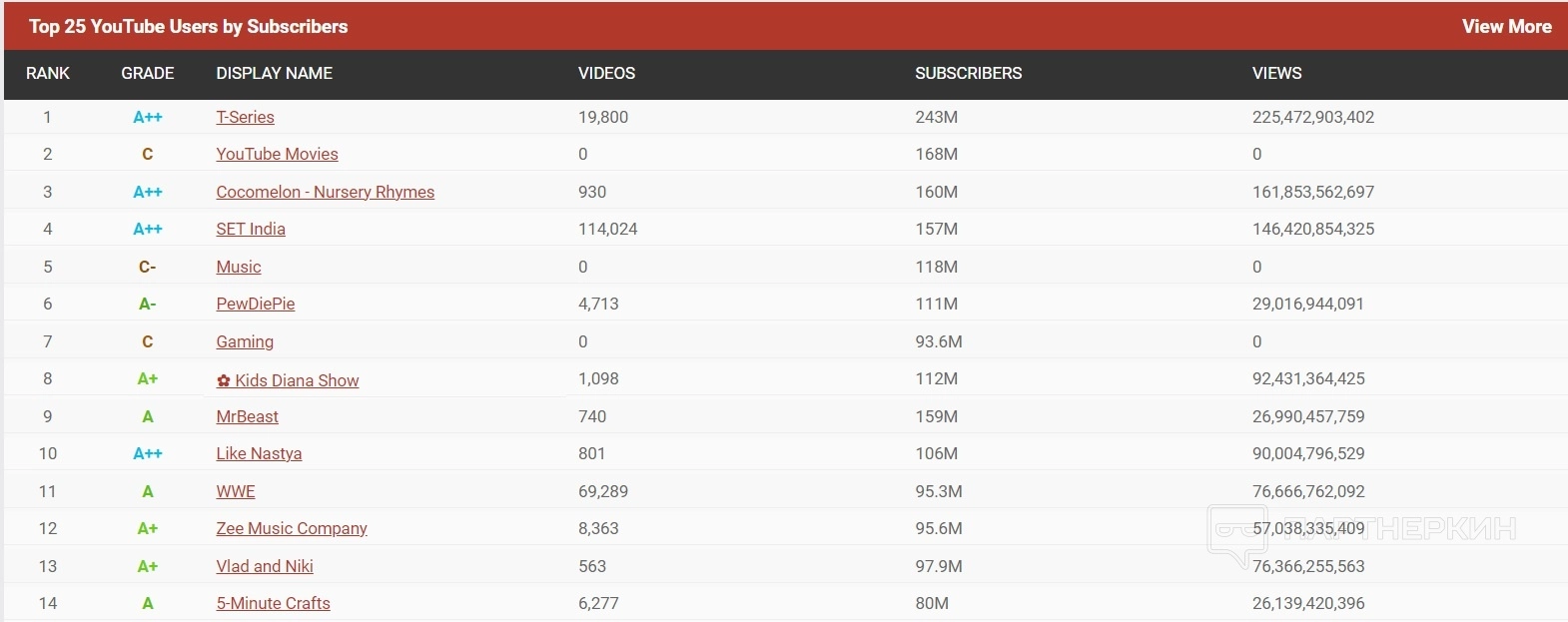The image size is (1568, 622).
Task: Select T-Series' A++ grade
Action: coord(148,117)
